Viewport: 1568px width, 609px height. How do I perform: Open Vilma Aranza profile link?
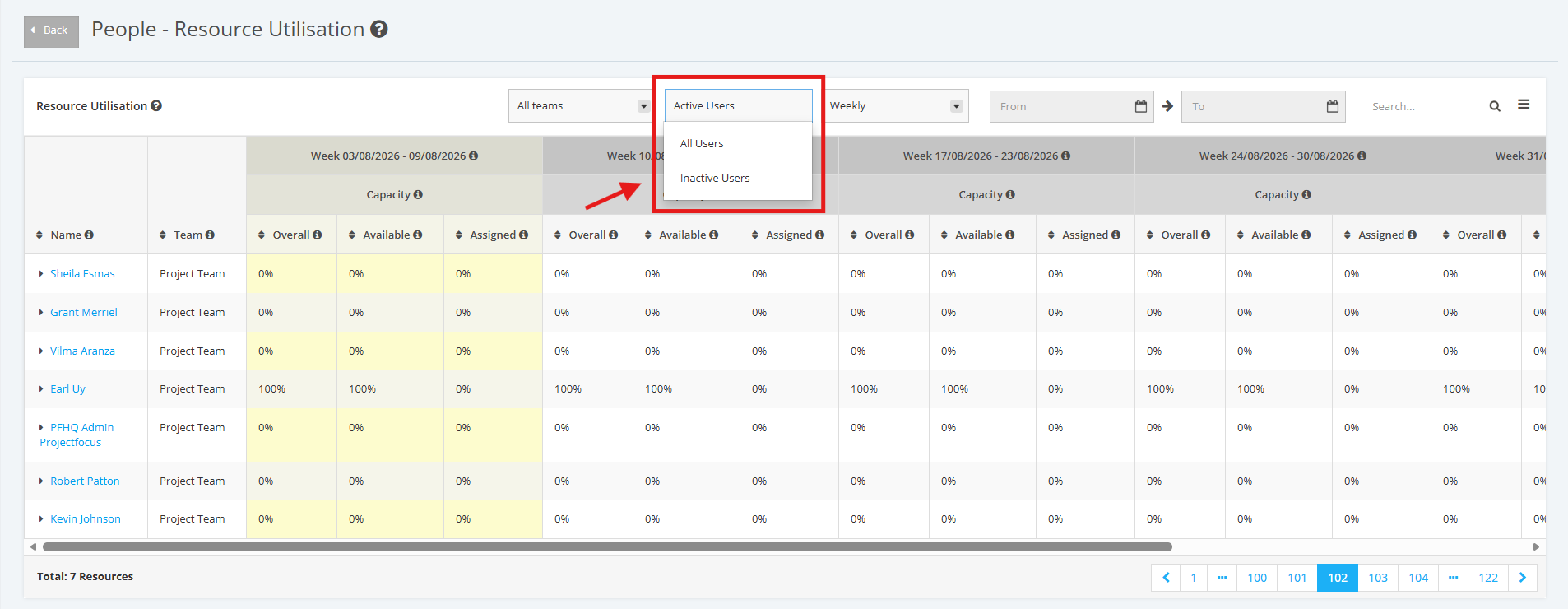pyautogui.click(x=82, y=351)
